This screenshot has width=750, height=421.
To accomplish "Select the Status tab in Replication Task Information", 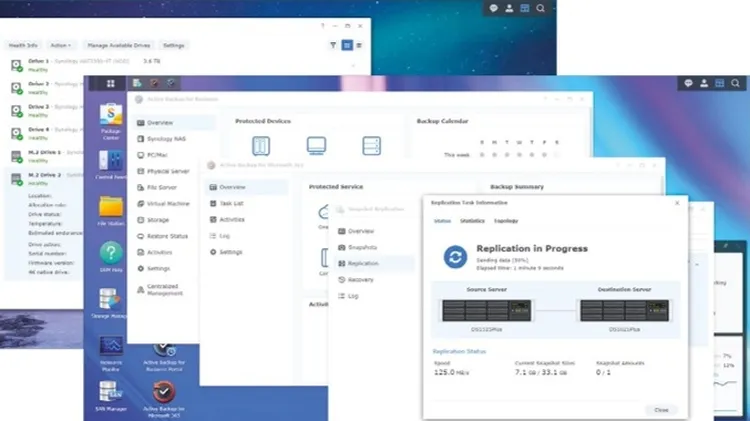I will pyautogui.click(x=442, y=221).
